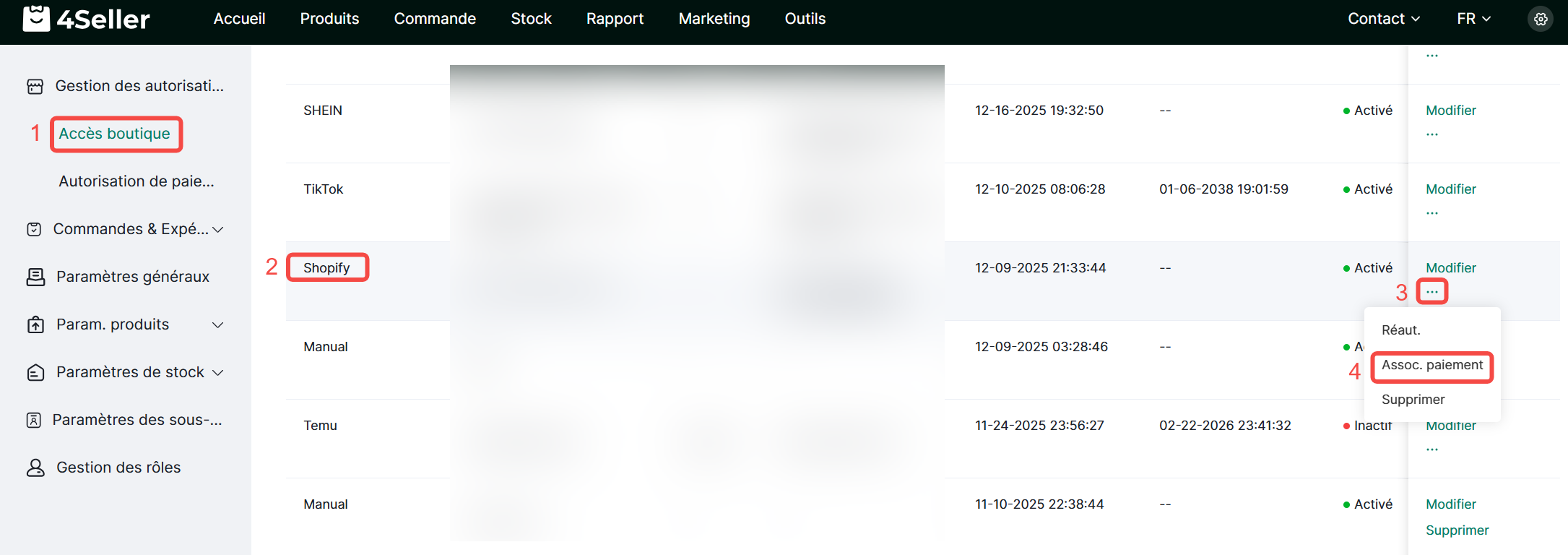The height and width of the screenshot is (555, 1568).
Task: Click the Param. produits box icon
Action: pos(35,324)
